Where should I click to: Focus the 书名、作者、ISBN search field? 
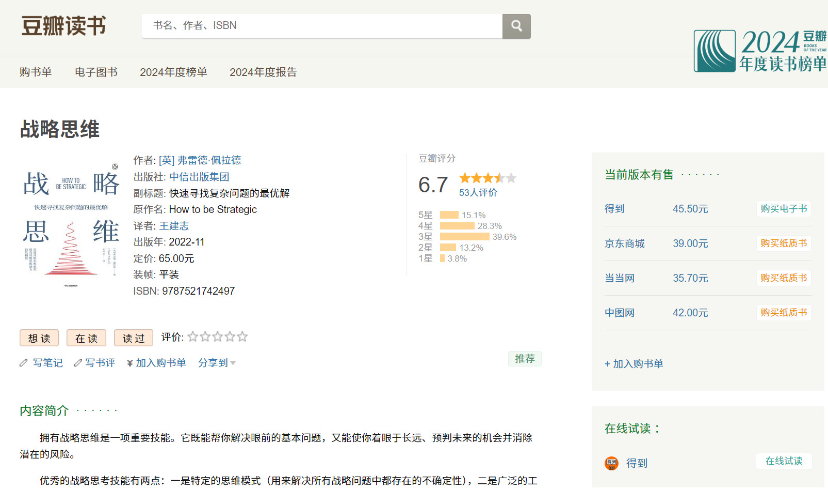point(322,26)
